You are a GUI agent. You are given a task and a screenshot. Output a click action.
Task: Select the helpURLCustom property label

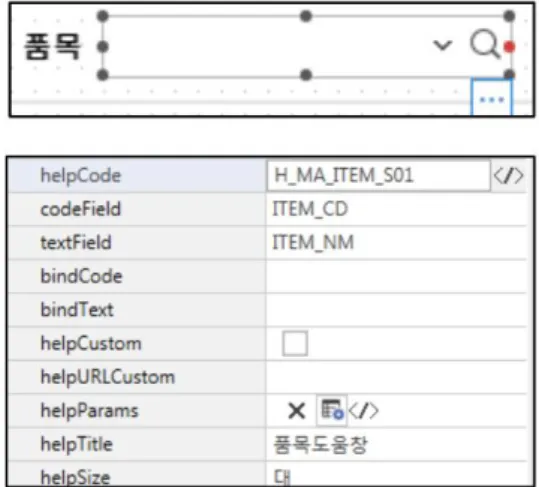click(x=108, y=377)
